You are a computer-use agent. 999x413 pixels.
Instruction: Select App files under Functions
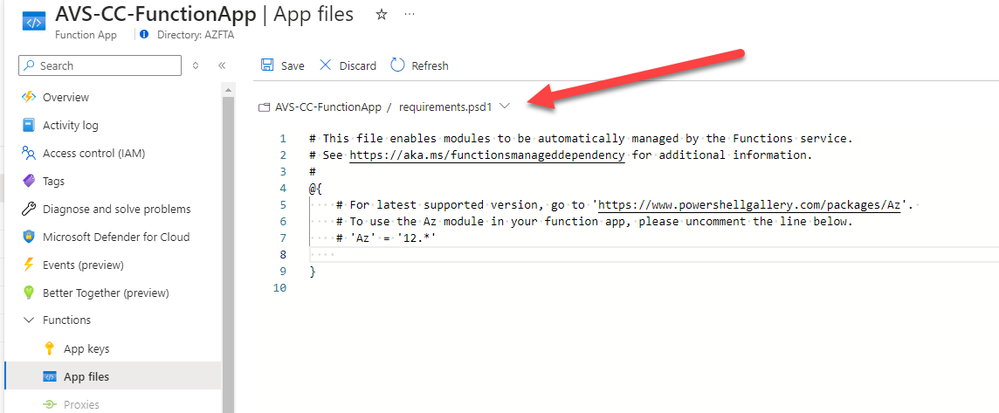coord(86,377)
